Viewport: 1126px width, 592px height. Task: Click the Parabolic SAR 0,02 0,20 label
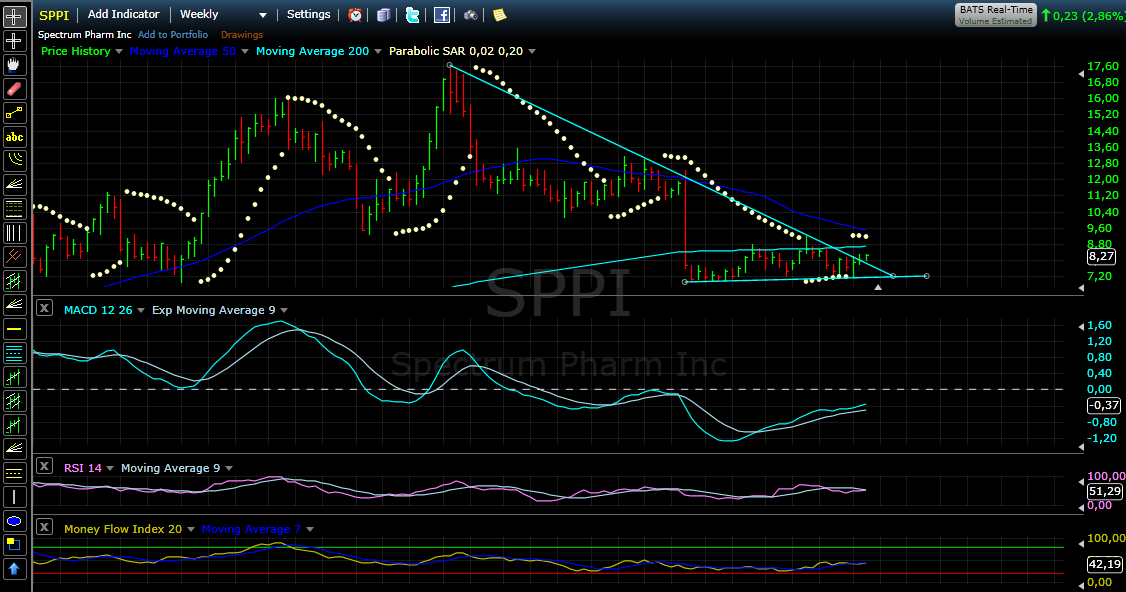tap(456, 51)
